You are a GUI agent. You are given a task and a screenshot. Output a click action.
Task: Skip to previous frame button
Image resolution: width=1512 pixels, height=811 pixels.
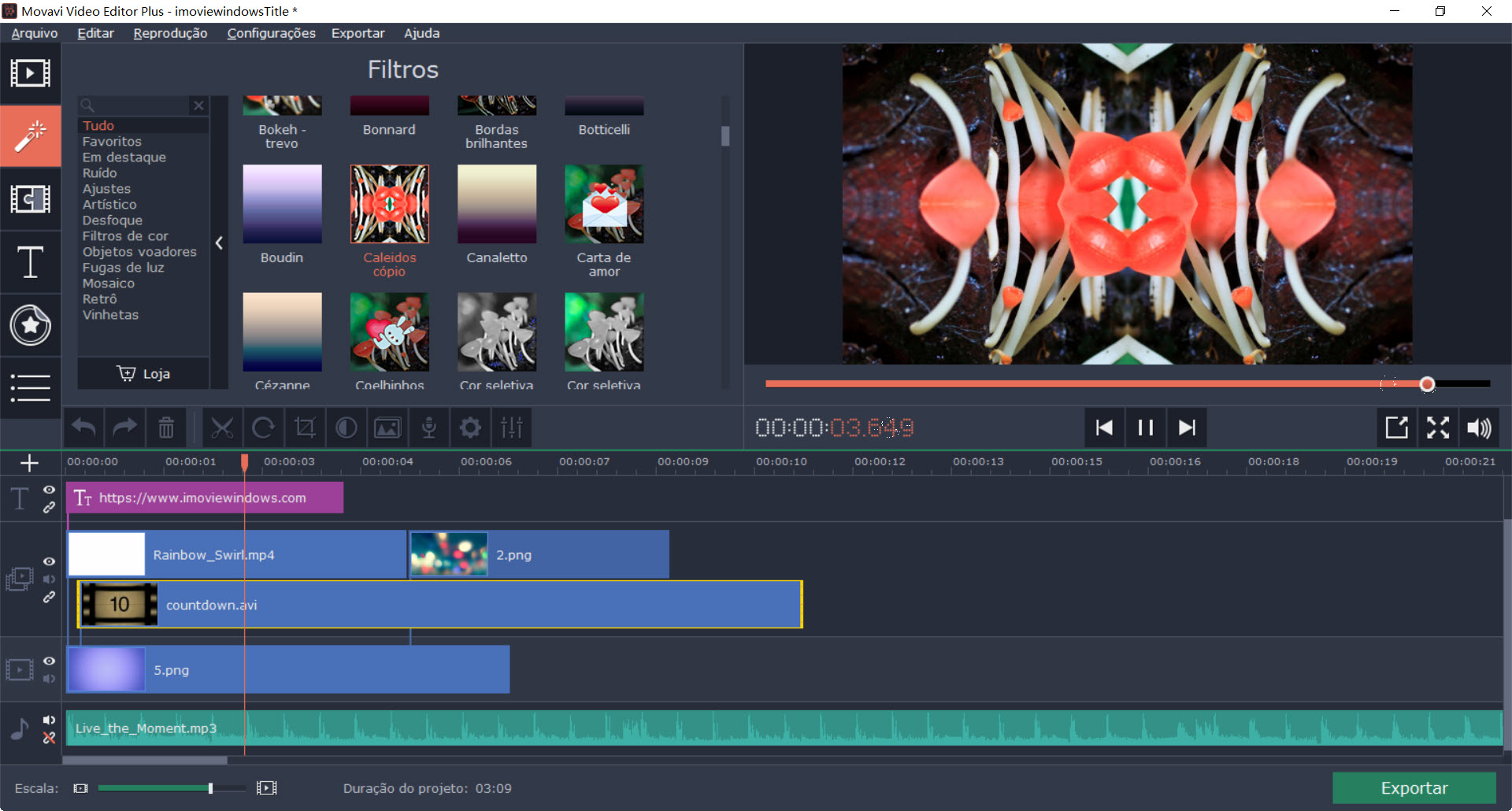(x=1104, y=428)
